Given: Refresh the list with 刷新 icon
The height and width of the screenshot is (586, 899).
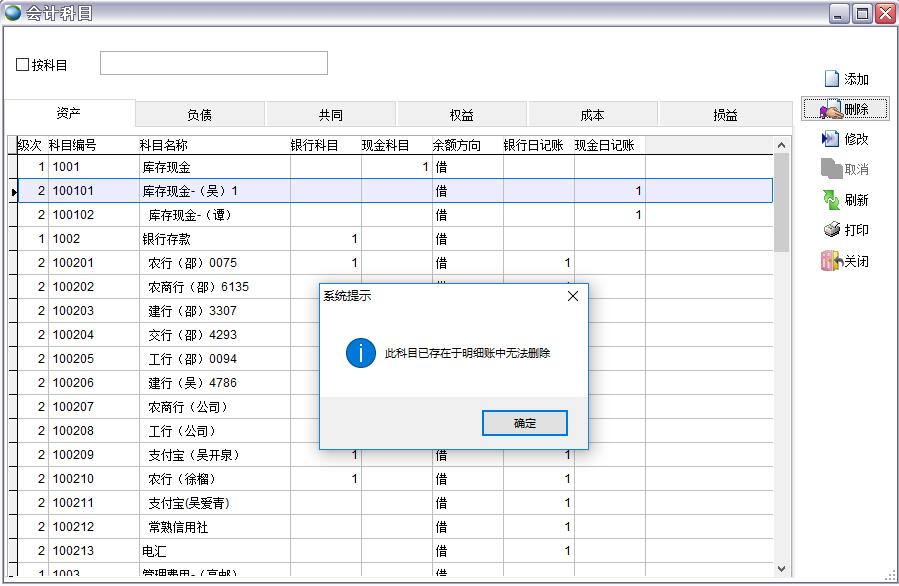Looking at the screenshot, I should (831, 200).
